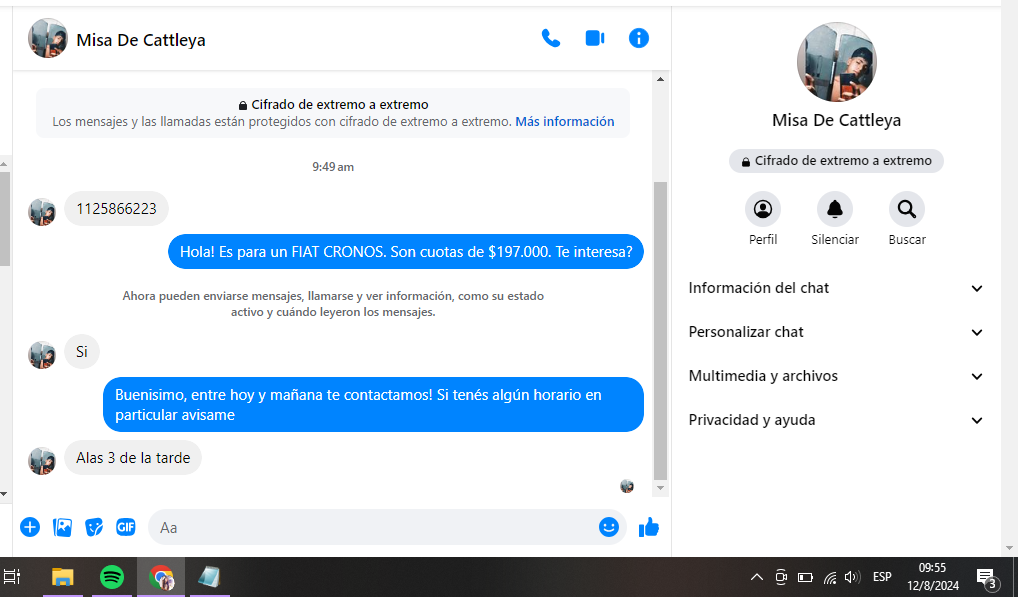Expand Información del chat section
This screenshot has height=597, width=1018.
pos(836,288)
